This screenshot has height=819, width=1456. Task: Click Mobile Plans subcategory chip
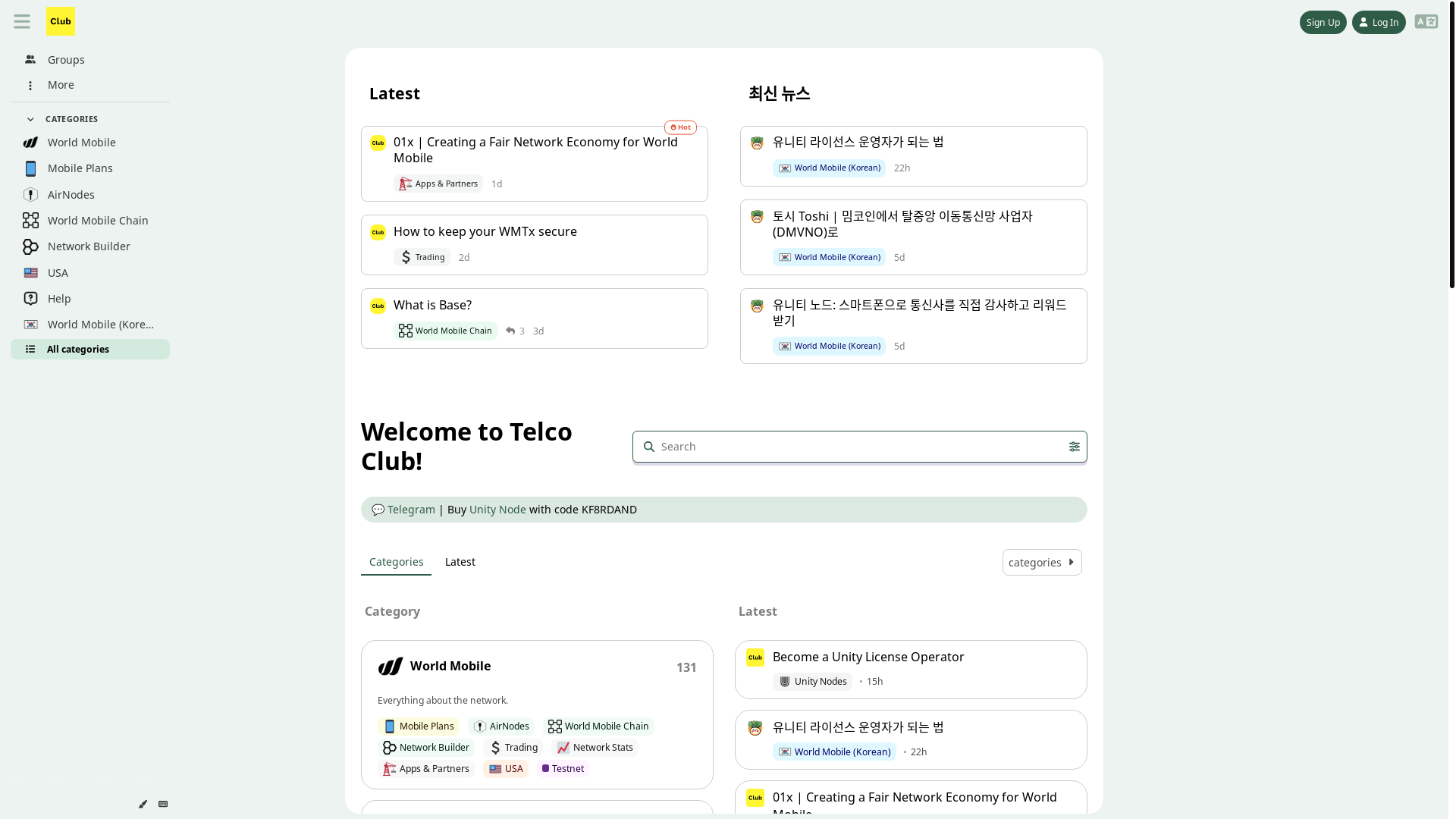click(419, 726)
